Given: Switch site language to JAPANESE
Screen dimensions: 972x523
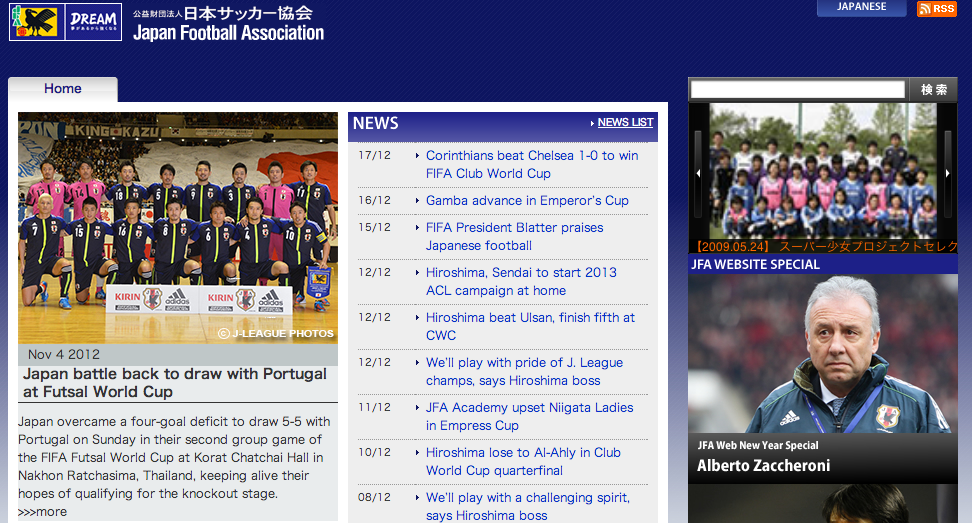Looking at the screenshot, I should pos(861,7).
